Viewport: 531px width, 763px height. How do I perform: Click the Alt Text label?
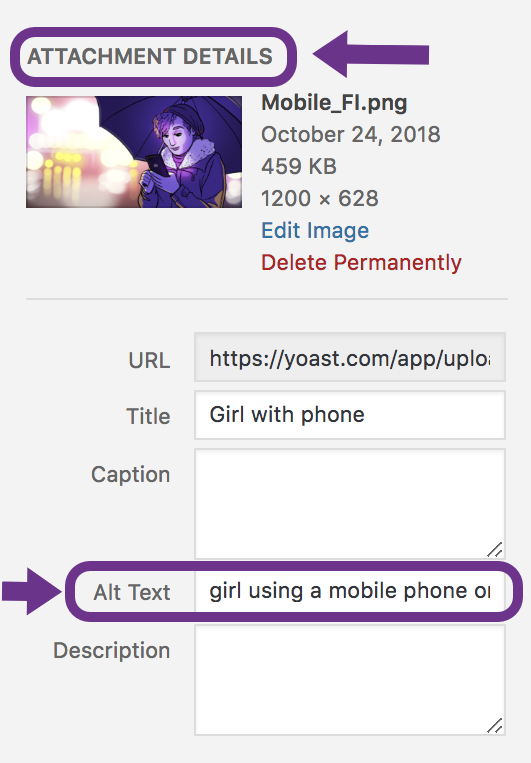[132, 592]
